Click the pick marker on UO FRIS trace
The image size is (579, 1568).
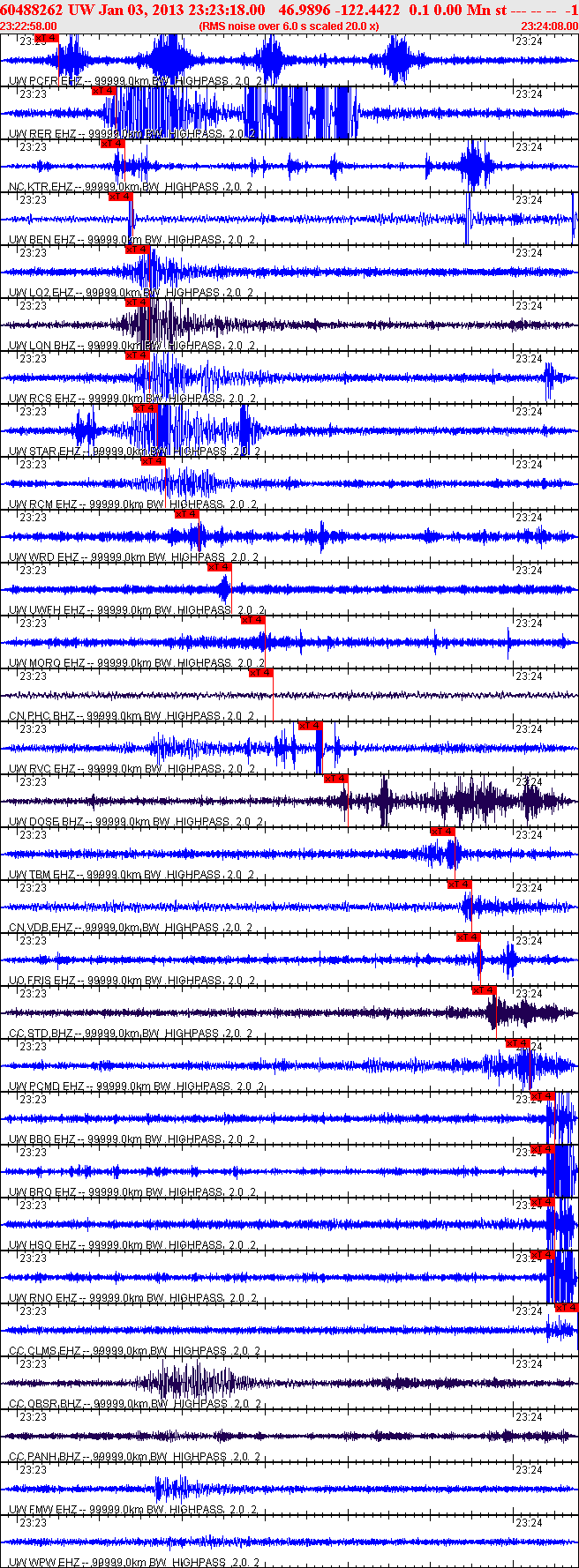point(469,937)
